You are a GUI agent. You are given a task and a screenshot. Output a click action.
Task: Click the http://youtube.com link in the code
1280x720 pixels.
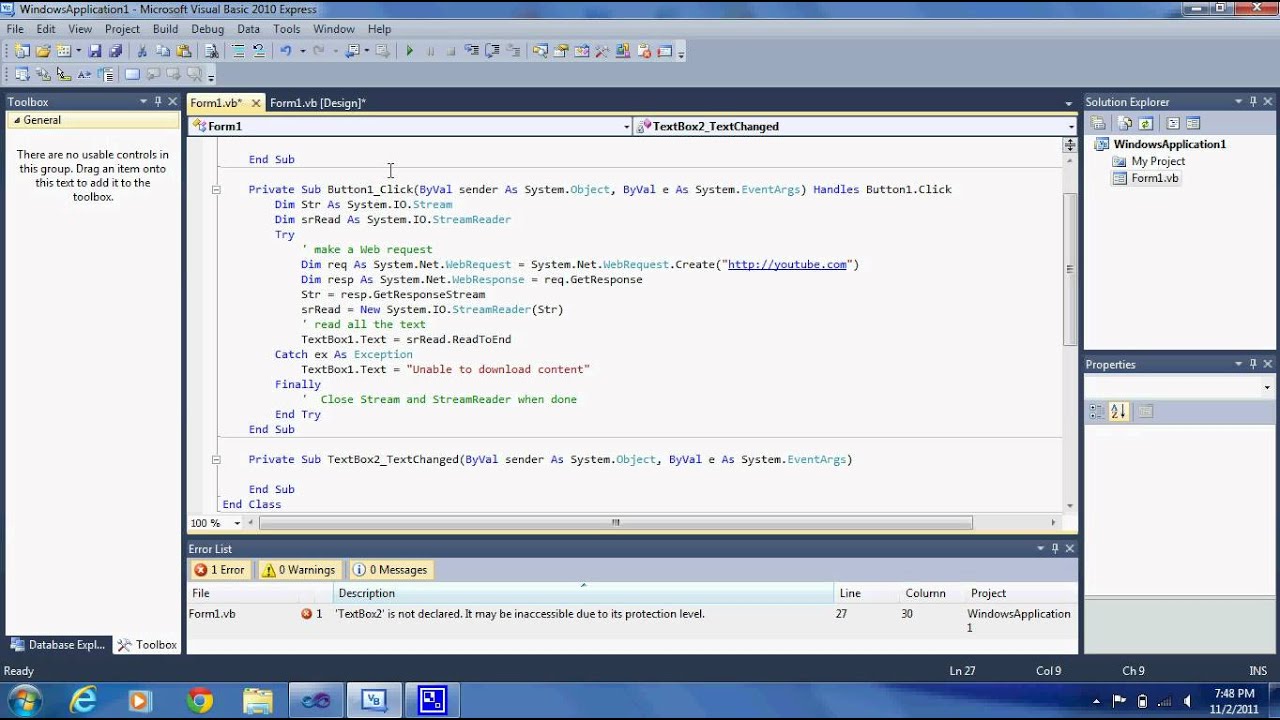pyautogui.click(x=787, y=264)
